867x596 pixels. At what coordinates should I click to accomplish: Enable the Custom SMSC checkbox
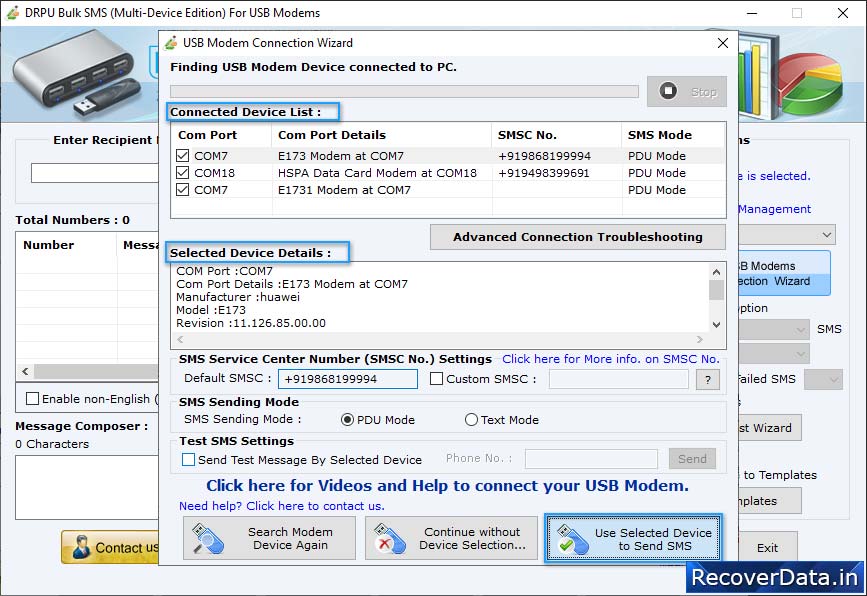click(436, 379)
